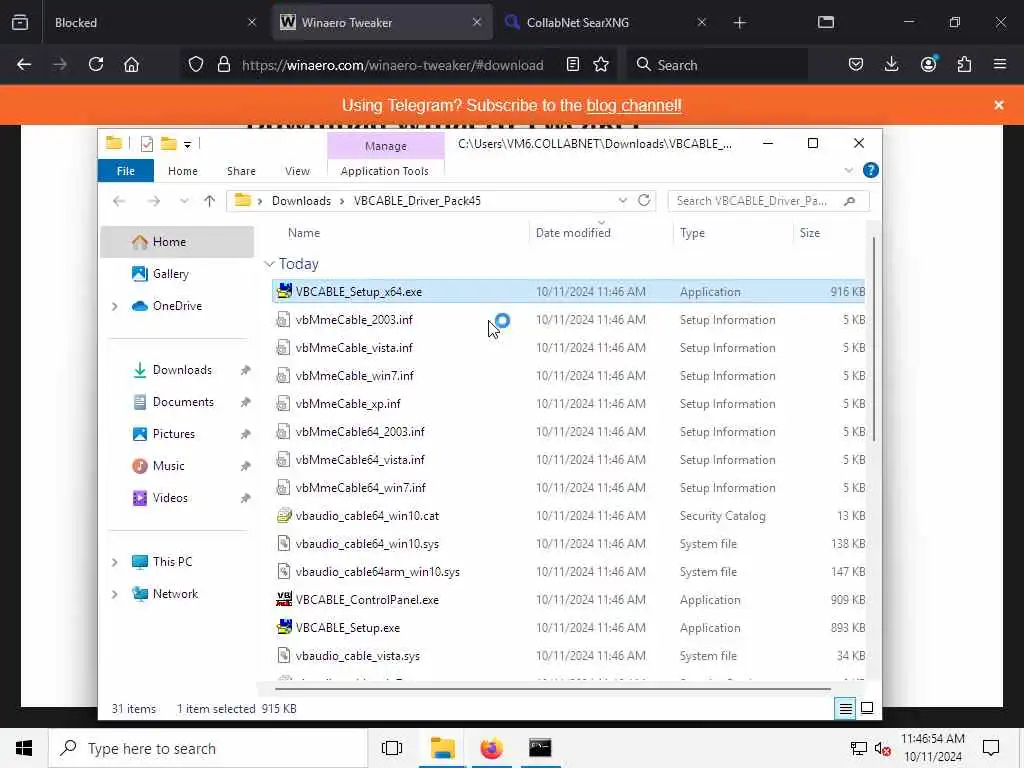Click New folder quick access icon
The image size is (1024, 768).
coord(168,143)
